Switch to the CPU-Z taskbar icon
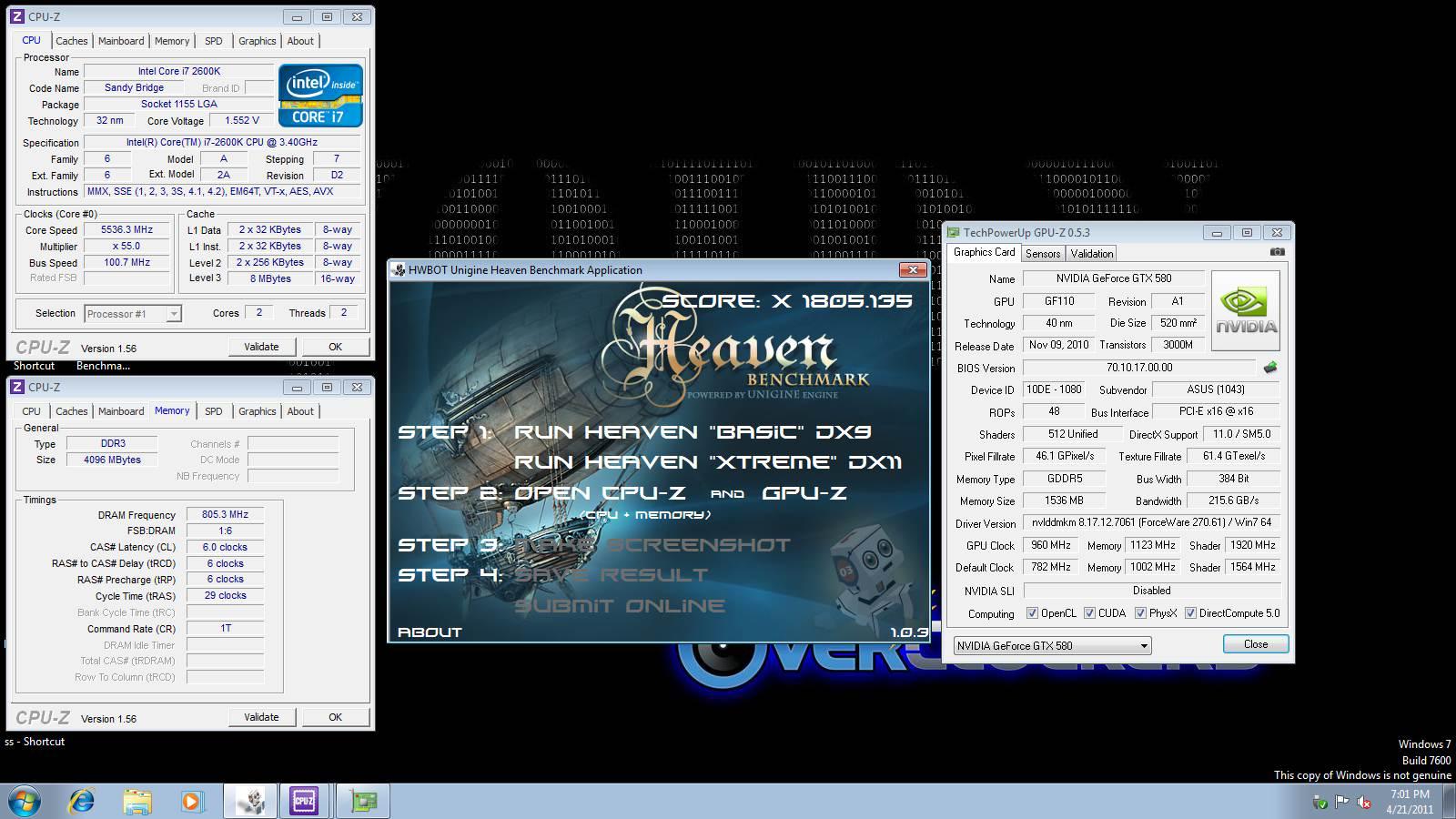 point(304,801)
